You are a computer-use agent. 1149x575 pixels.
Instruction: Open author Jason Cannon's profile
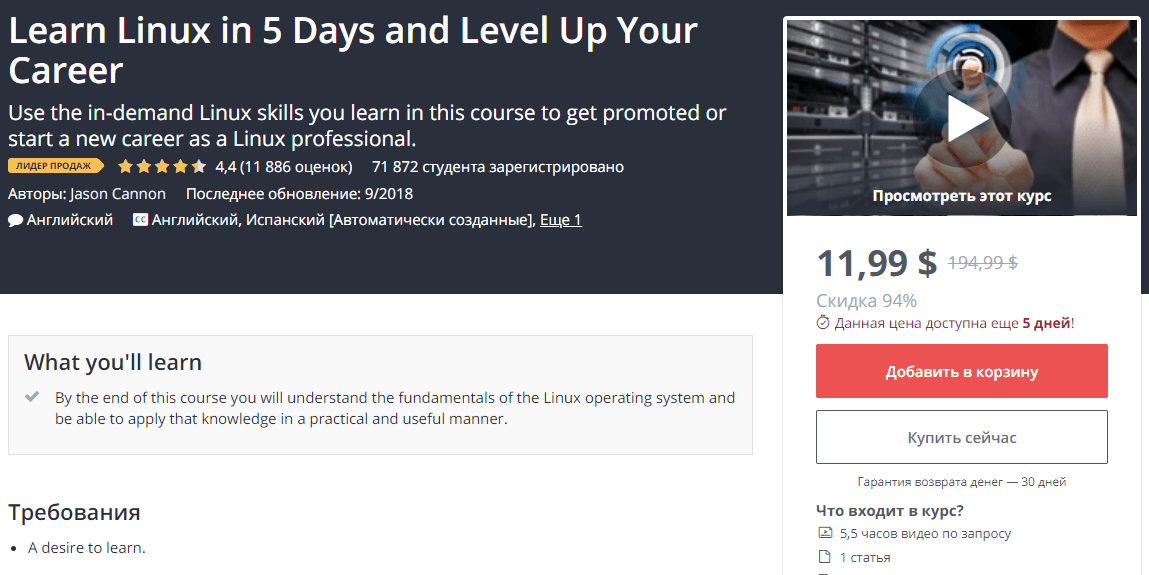pos(118,194)
